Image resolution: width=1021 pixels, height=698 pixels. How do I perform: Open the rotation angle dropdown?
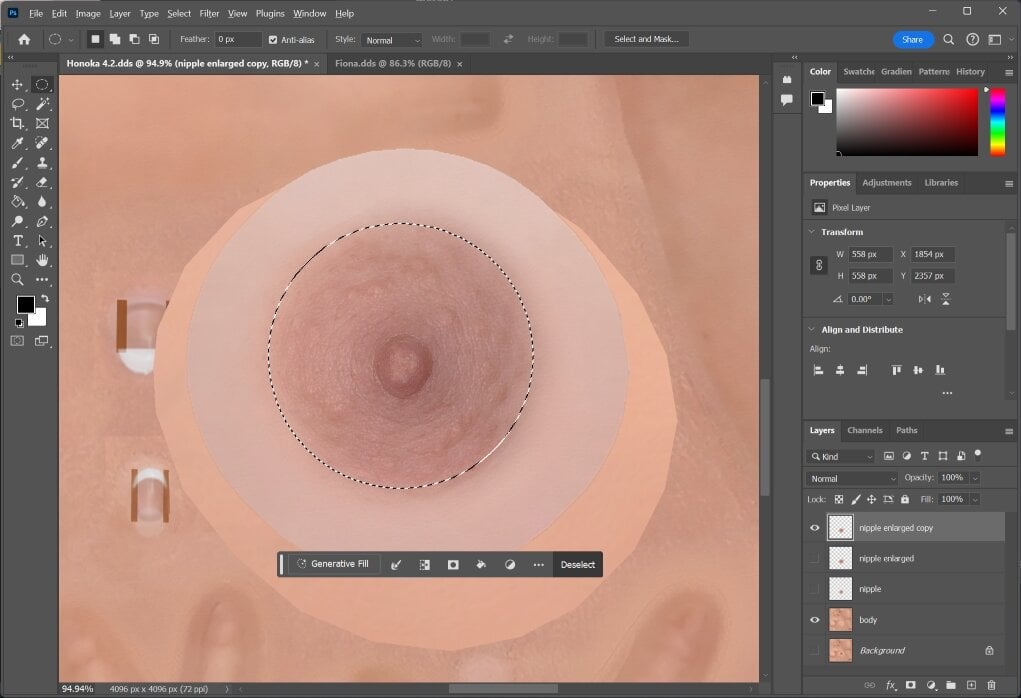tap(888, 300)
